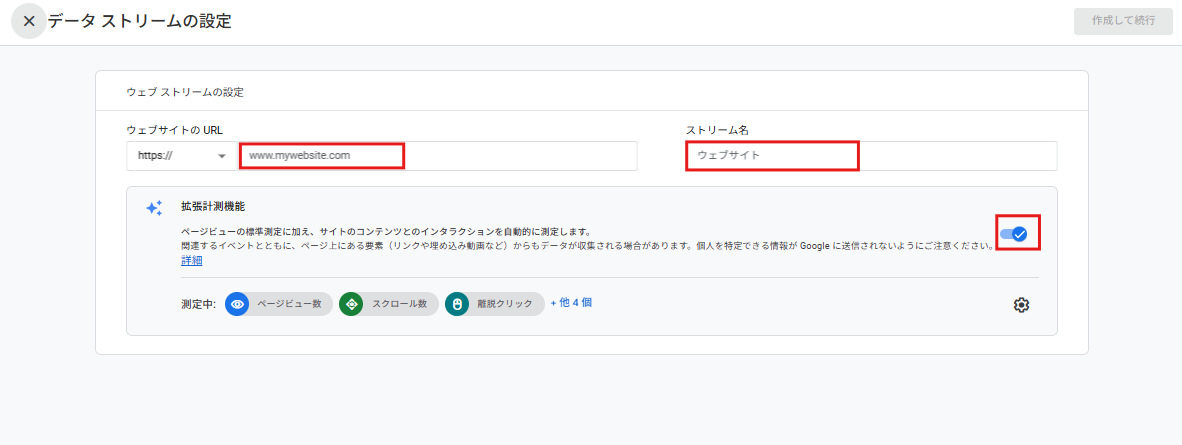Click the 測定中: label
Viewport: 1182px width, 445px height.
pos(199,304)
